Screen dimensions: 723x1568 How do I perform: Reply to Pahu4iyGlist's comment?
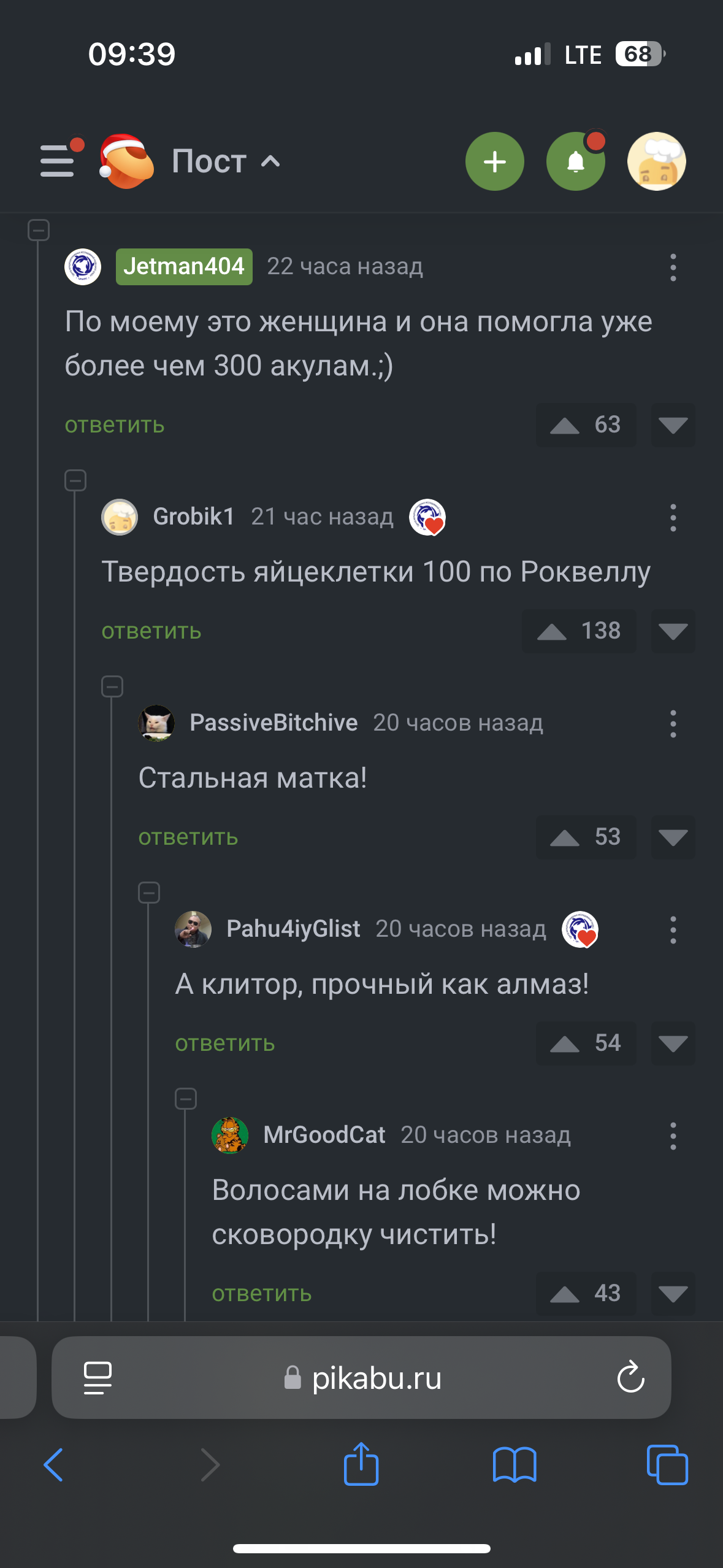225,1043
